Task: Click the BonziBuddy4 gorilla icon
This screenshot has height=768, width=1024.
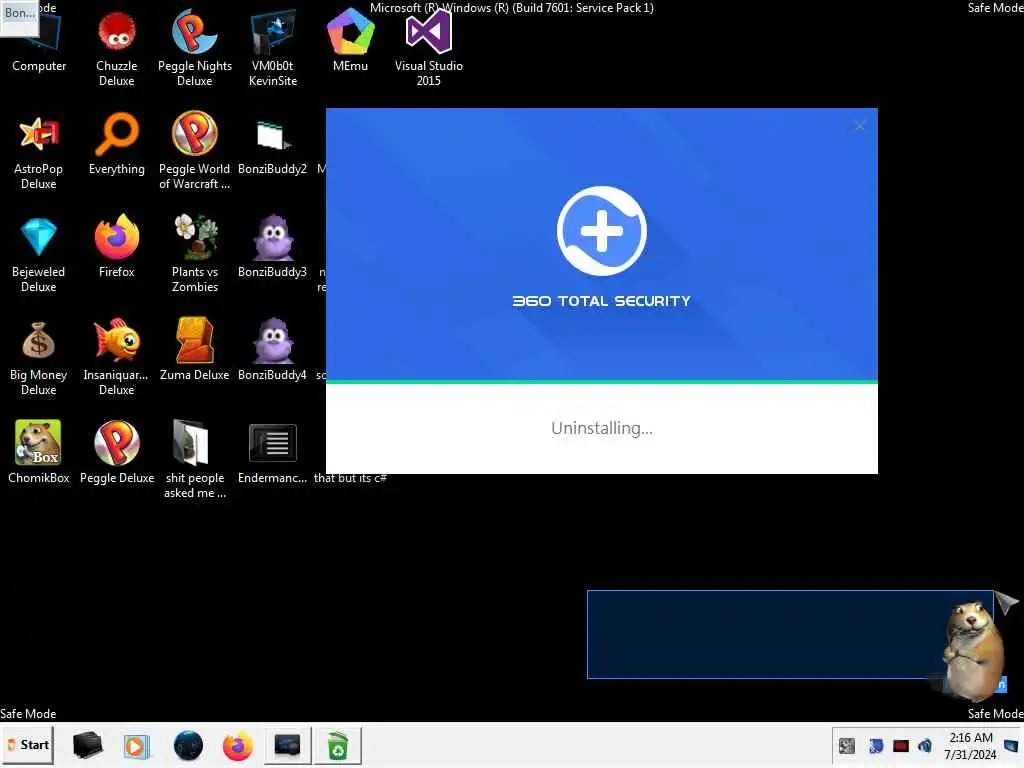Action: (272, 350)
